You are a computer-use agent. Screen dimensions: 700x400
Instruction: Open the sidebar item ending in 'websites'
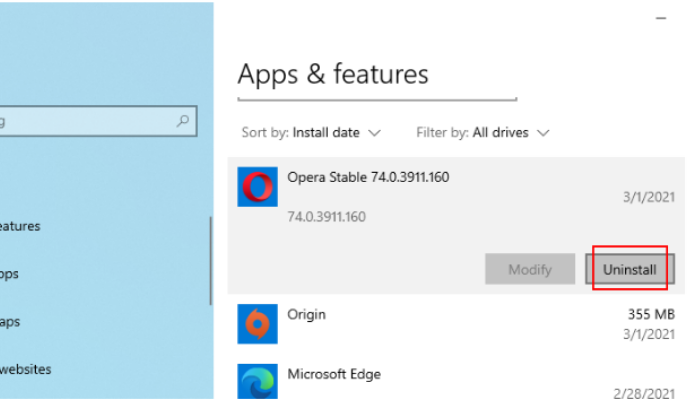click(x=25, y=369)
